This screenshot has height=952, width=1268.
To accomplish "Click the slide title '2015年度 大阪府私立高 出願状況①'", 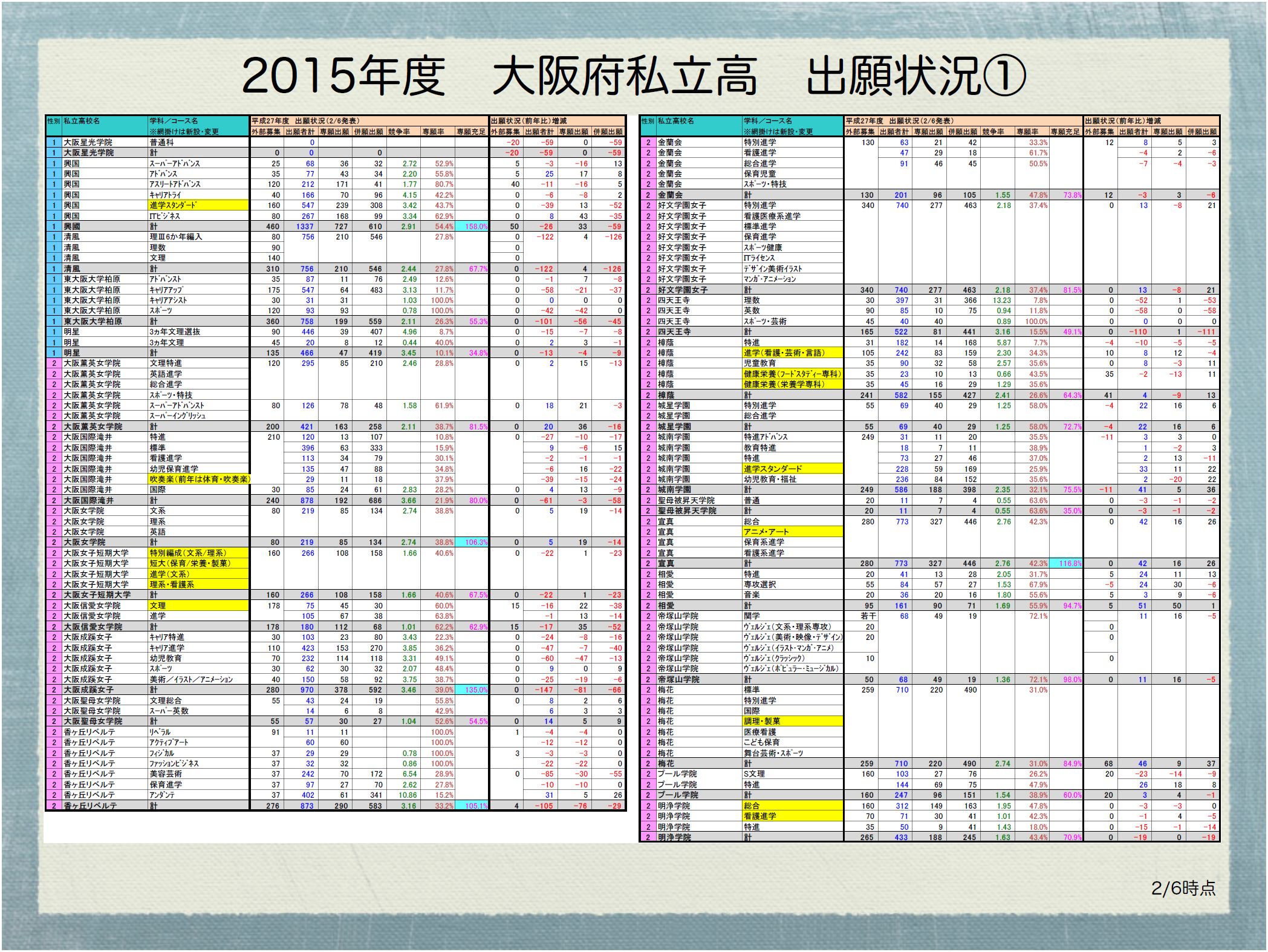I will click(x=634, y=77).
